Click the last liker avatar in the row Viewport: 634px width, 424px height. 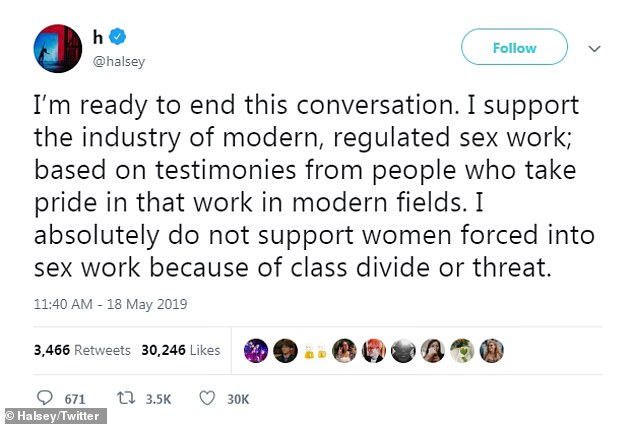491,350
